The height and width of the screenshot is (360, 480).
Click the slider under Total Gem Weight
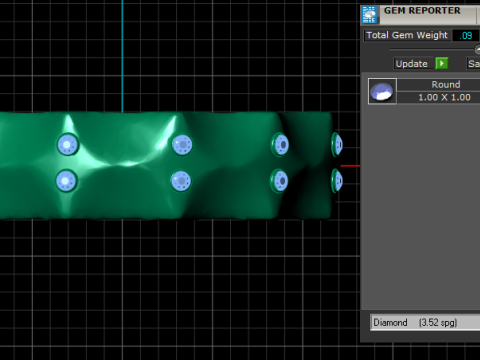[435, 50]
